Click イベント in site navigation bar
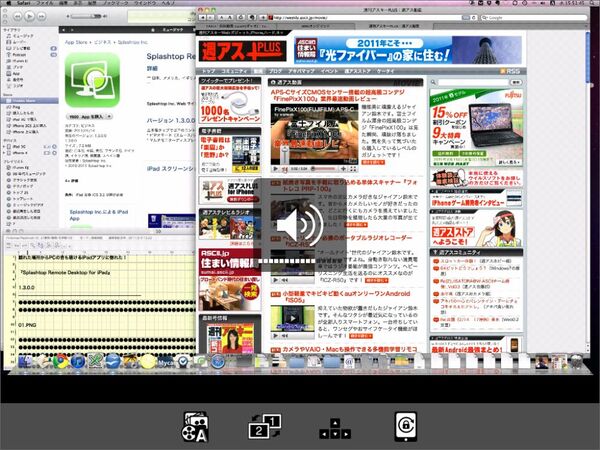 pos(329,71)
